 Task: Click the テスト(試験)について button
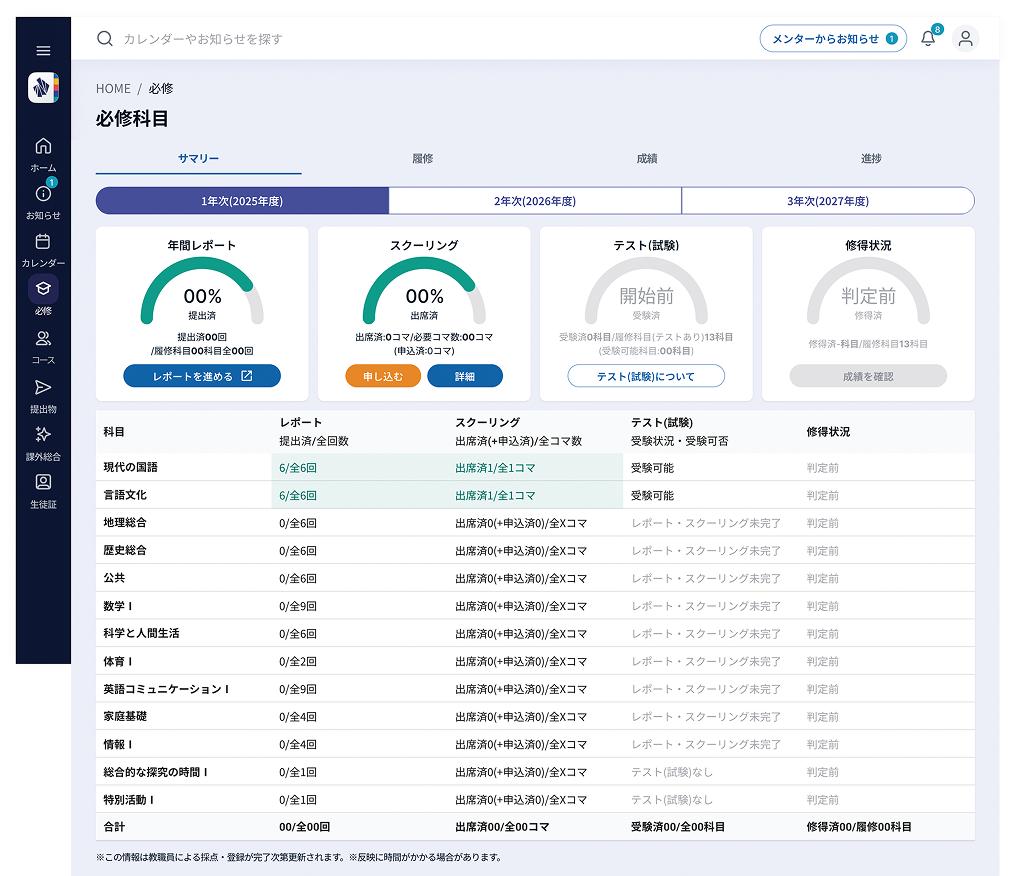pos(646,377)
